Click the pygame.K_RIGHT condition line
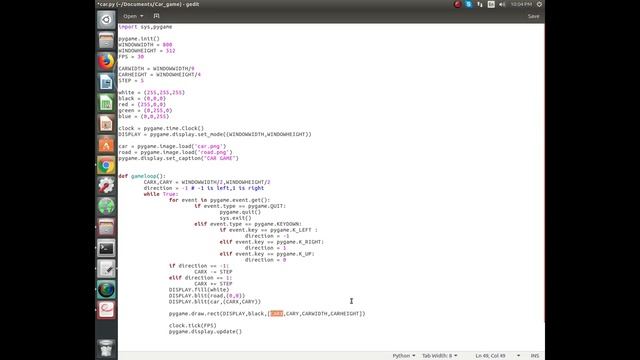This screenshot has width=640, height=360. [272, 242]
